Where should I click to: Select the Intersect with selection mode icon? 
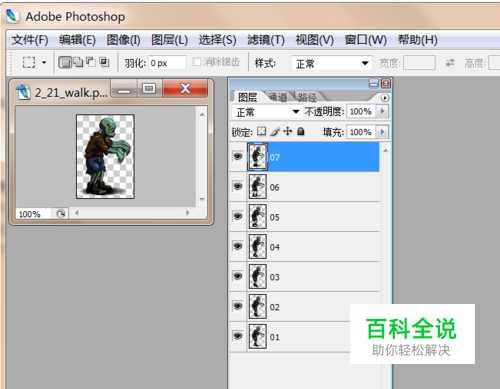click(104, 62)
